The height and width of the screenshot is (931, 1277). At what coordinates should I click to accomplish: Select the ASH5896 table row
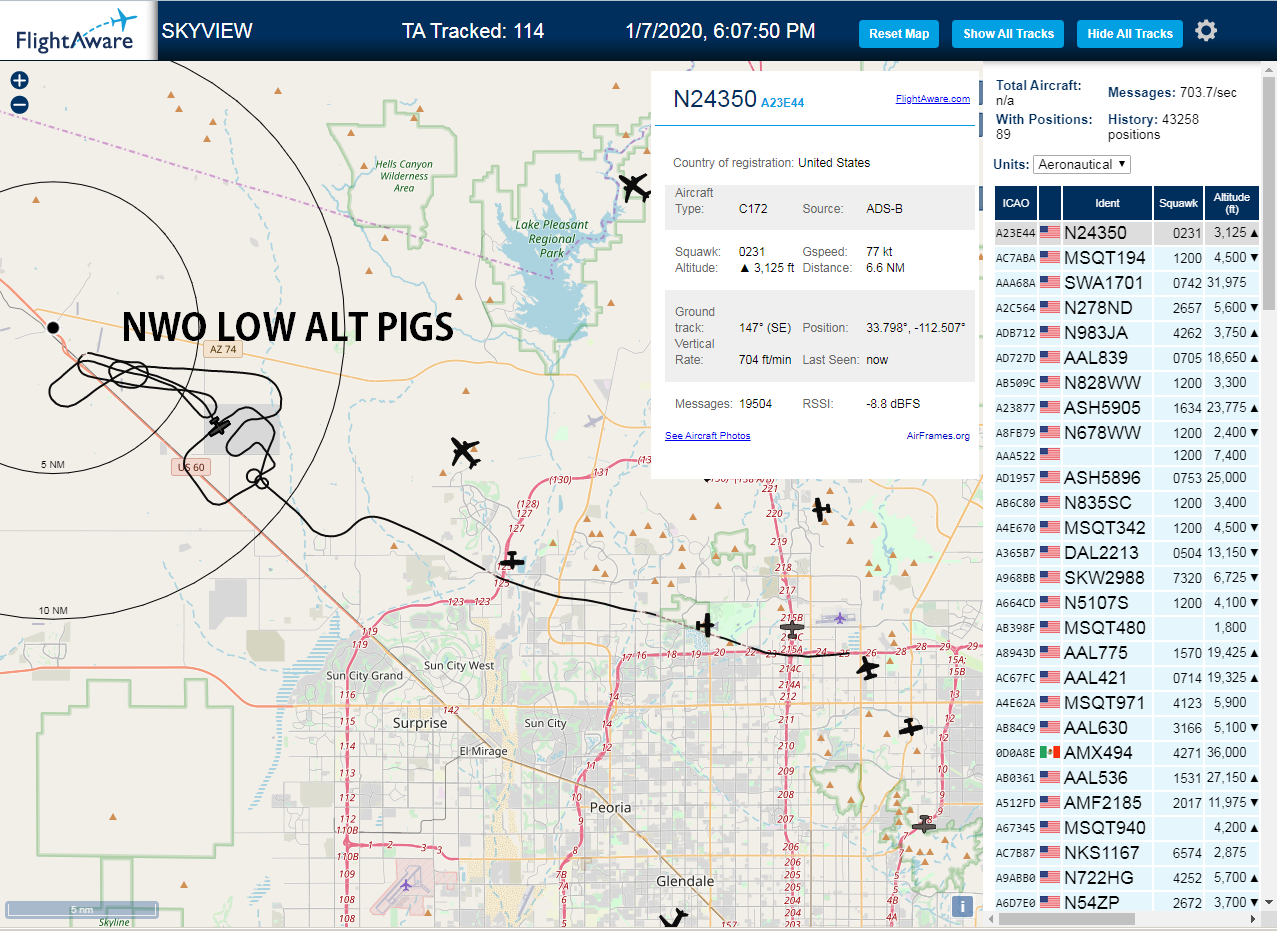1128,477
